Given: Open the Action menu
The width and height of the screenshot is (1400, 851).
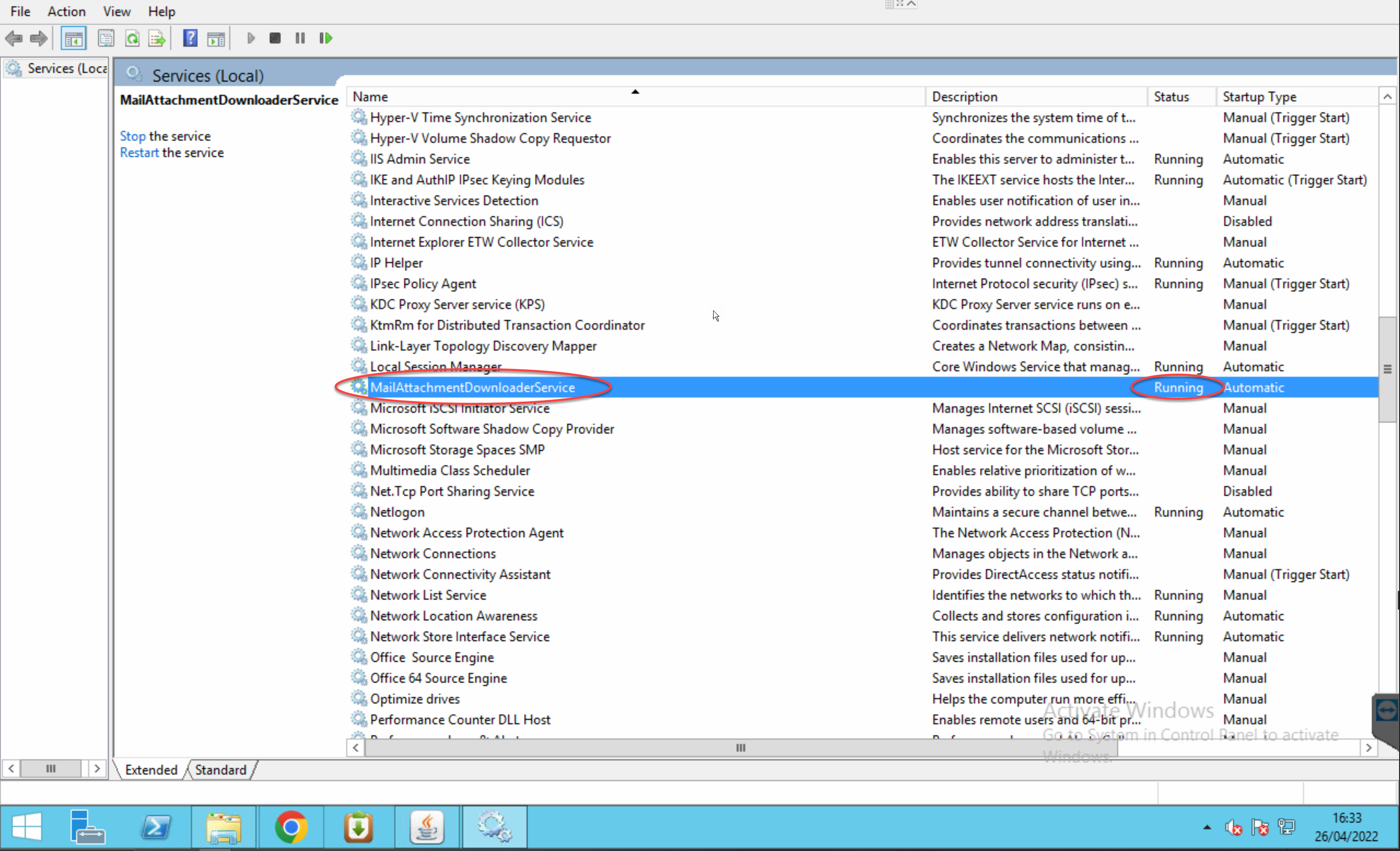Looking at the screenshot, I should point(66,11).
